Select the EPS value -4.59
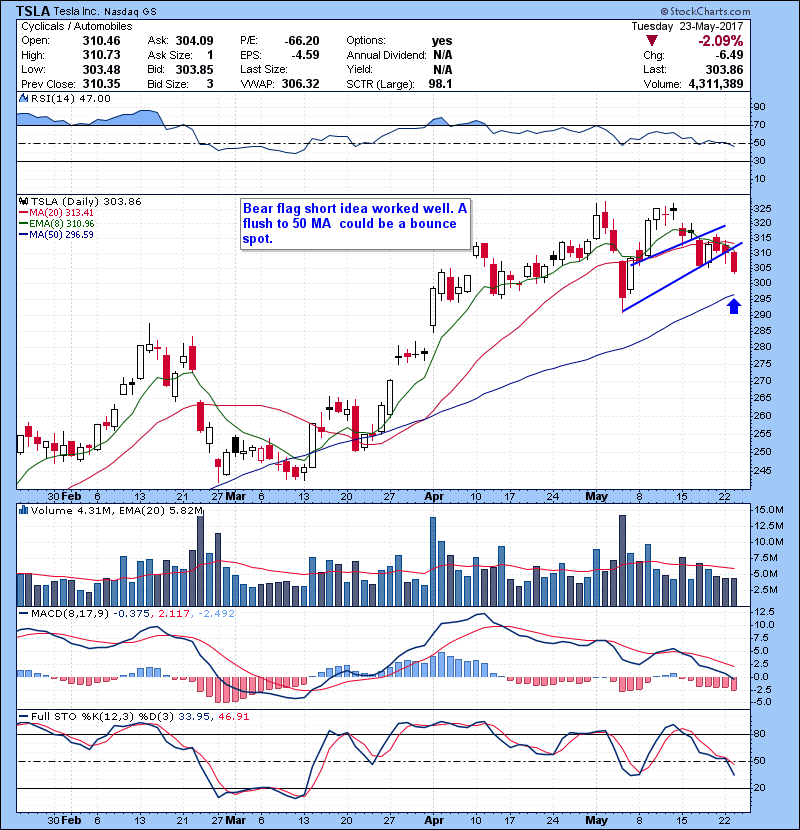Screen dimensions: 800x830 coord(305,55)
